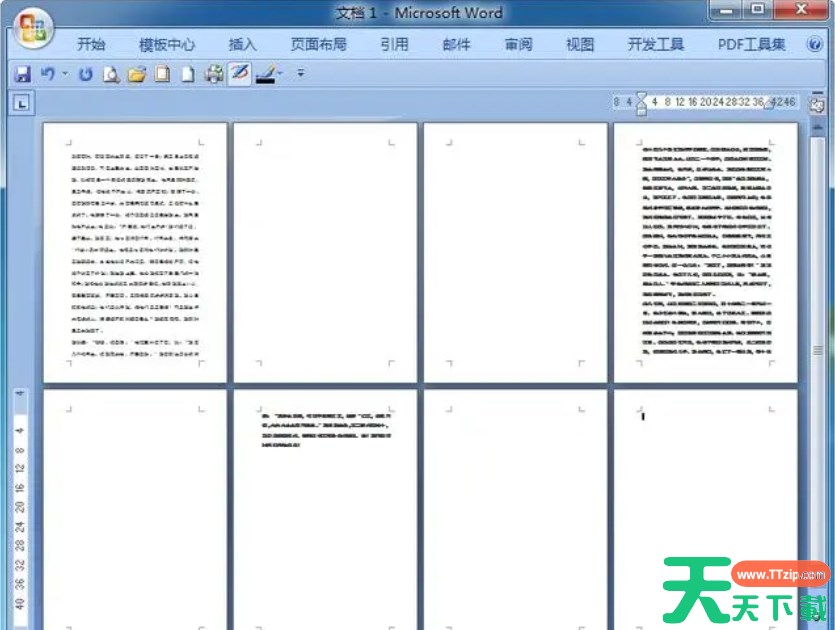Open the 模板中心 tab
This screenshot has width=835, height=630.
(x=167, y=44)
